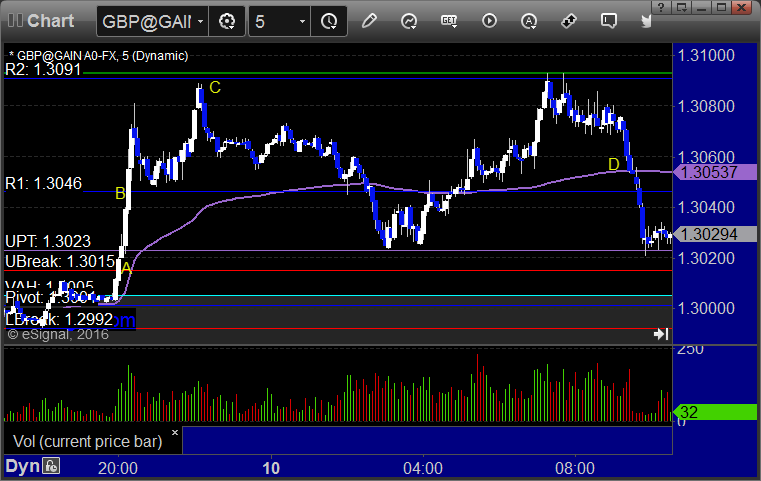Click the Vol (current price bar) label

point(87,441)
